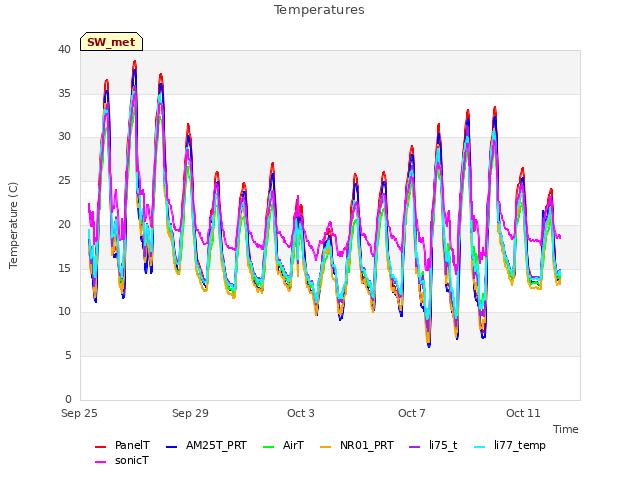Click the NR01_PRT legend label
Viewport: 640px width, 480px height.
pos(367,445)
